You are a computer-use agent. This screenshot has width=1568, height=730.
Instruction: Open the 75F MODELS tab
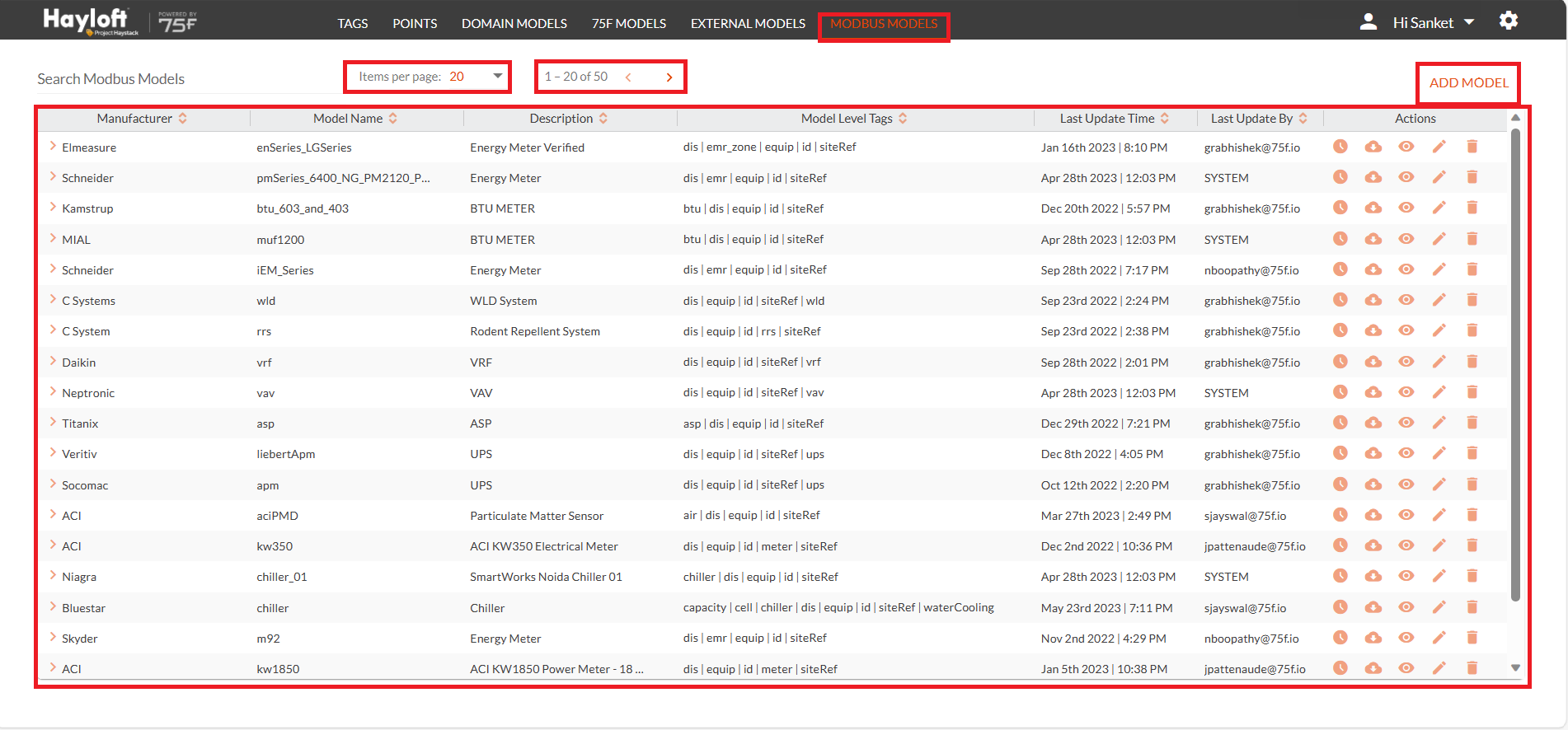[x=629, y=24]
